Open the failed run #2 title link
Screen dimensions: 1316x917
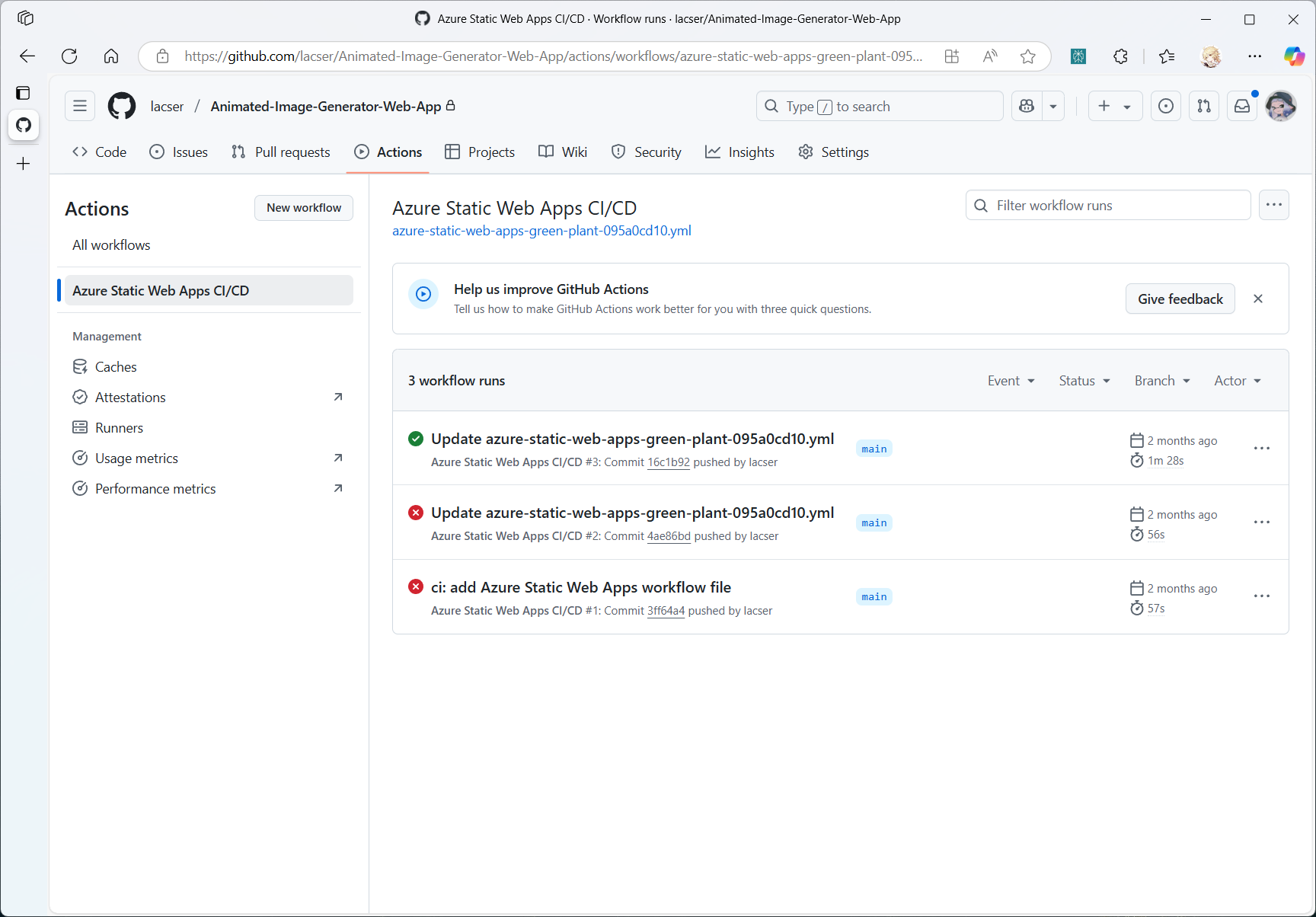pyautogui.click(x=632, y=513)
